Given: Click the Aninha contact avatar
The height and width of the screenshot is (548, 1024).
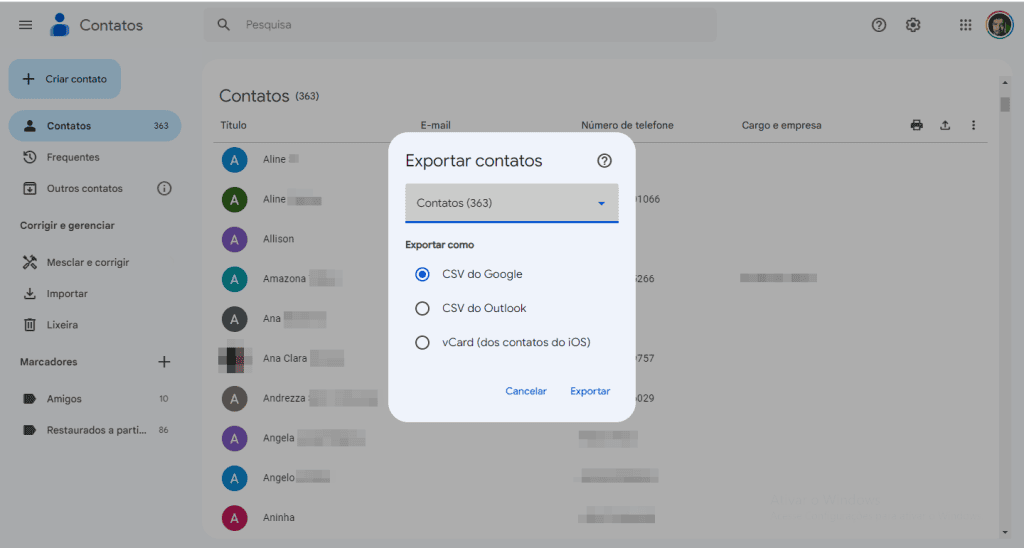Looking at the screenshot, I should tap(234, 518).
